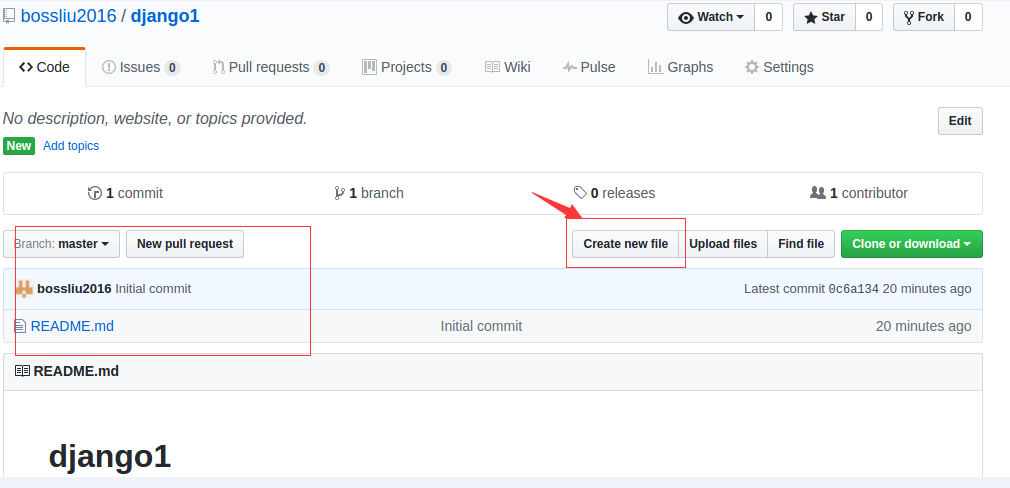Image resolution: width=1010 pixels, height=488 pixels.
Task: Click the branch icon beside 1 branch
Action: [x=340, y=193]
